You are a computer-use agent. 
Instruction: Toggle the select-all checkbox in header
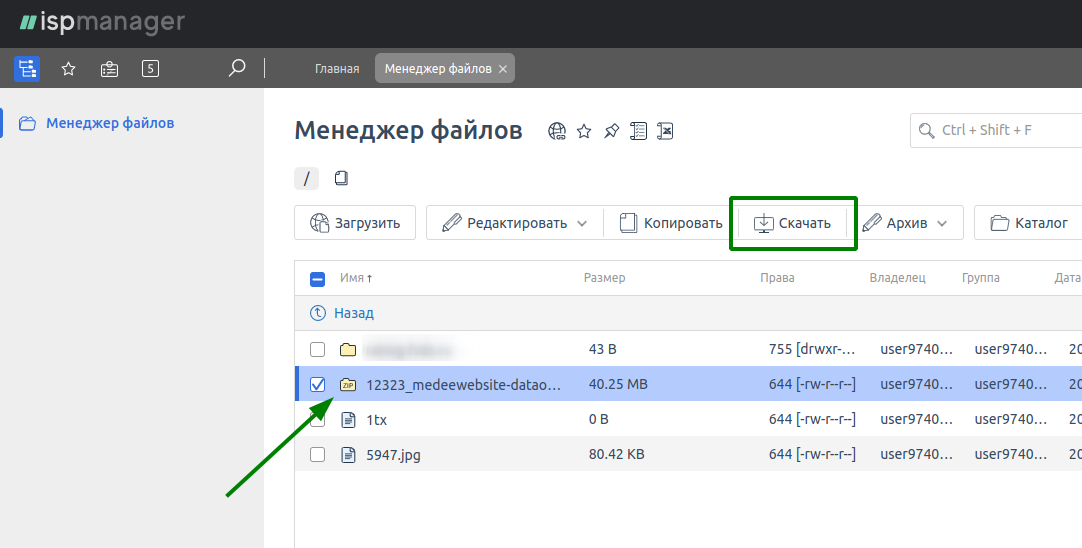point(317,279)
